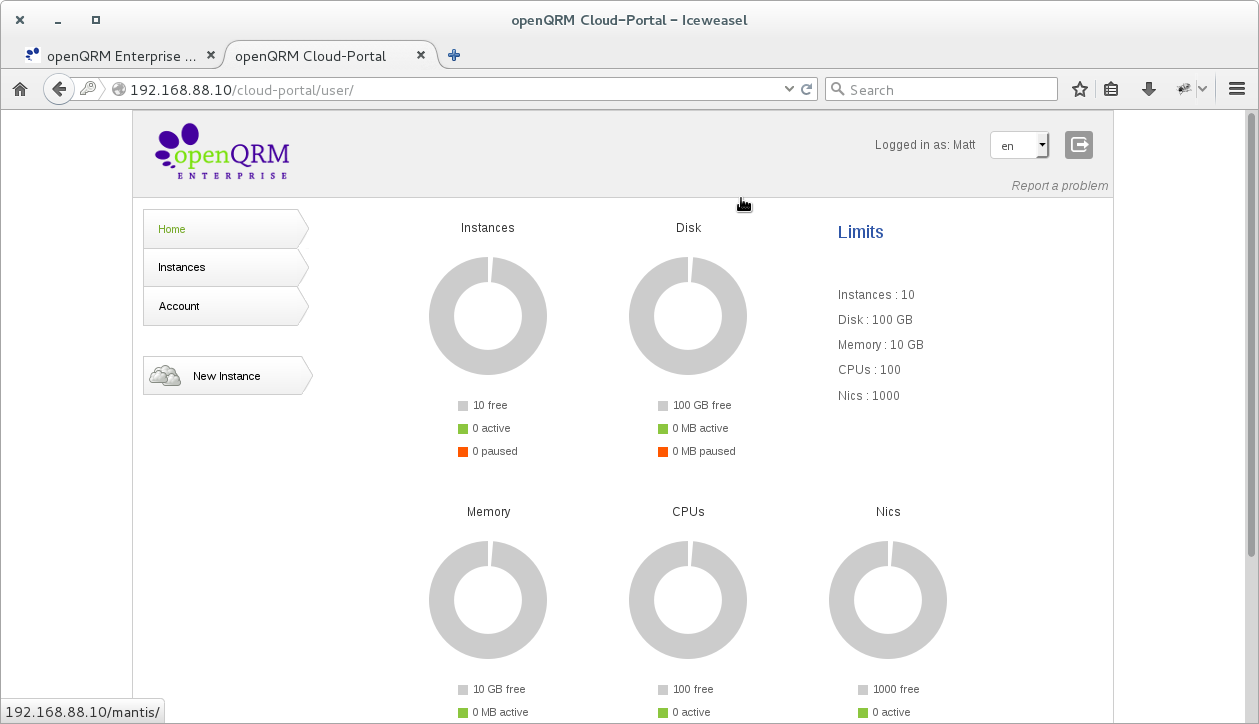Image resolution: width=1259 pixels, height=724 pixels.
Task: Click the '10 GB free' memory legend
Action: click(499, 689)
